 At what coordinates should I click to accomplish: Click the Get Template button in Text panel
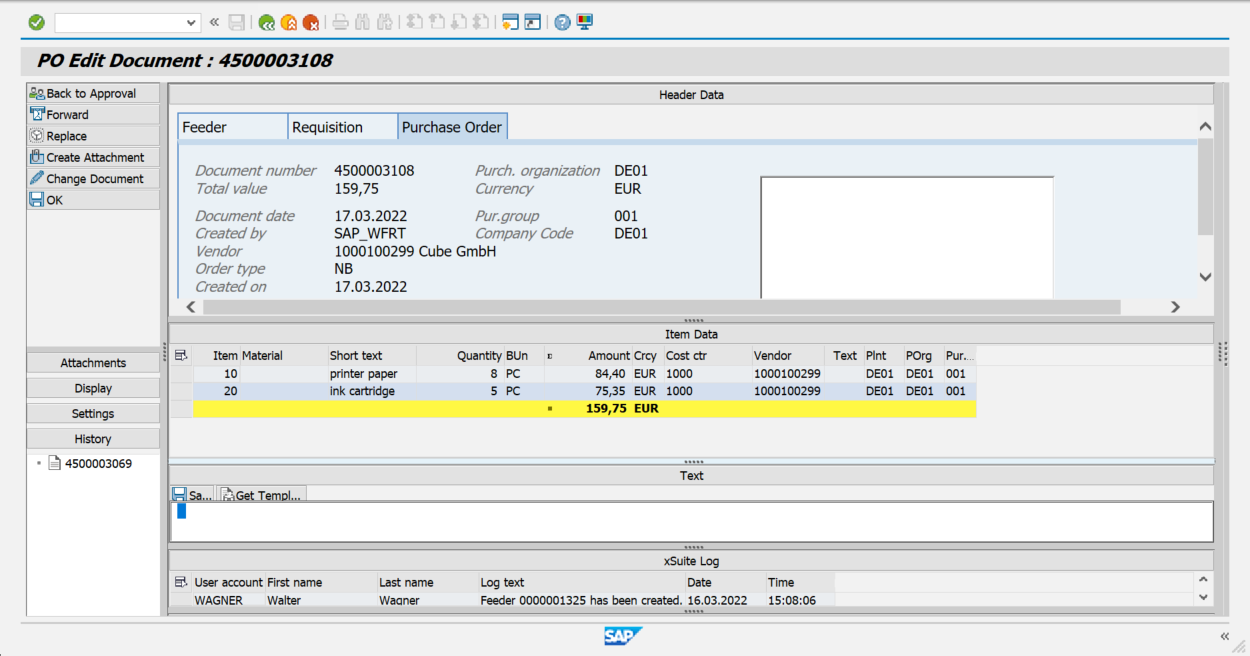[x=262, y=494]
